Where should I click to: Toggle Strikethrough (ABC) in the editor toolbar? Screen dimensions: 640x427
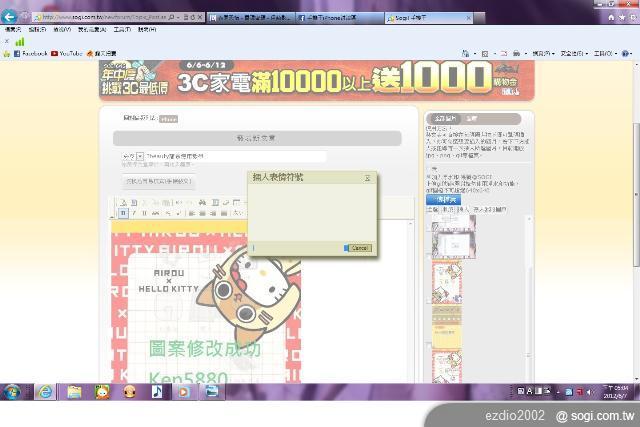tap(156, 213)
